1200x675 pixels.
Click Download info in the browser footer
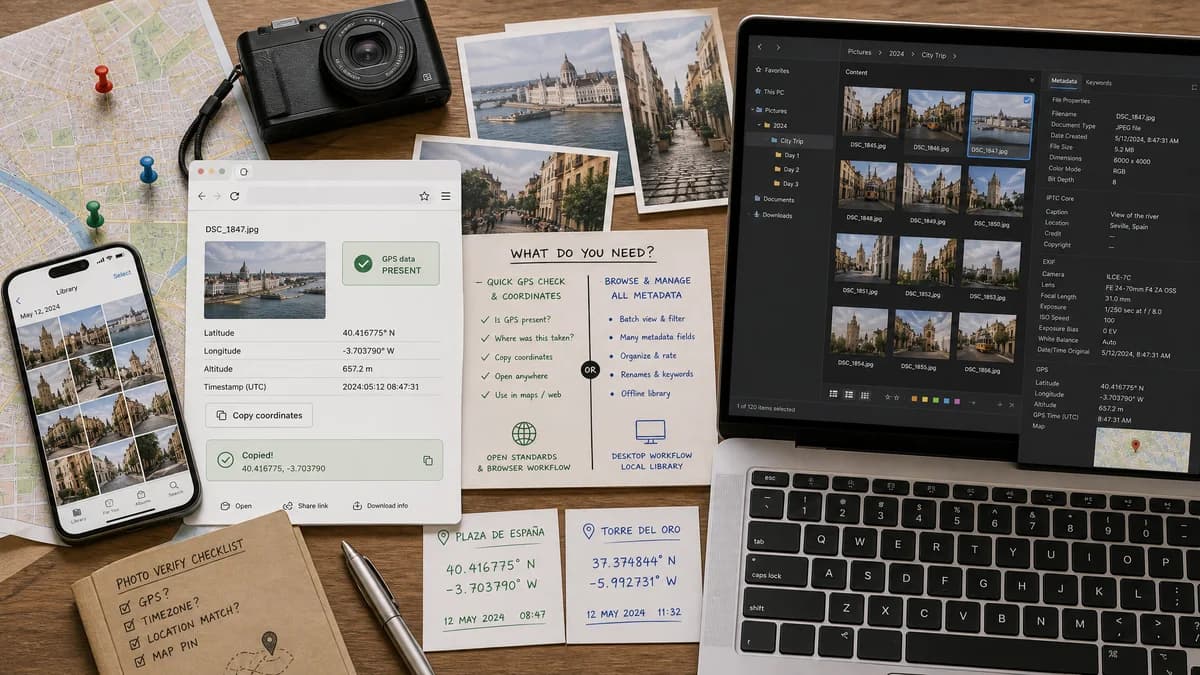pos(380,506)
